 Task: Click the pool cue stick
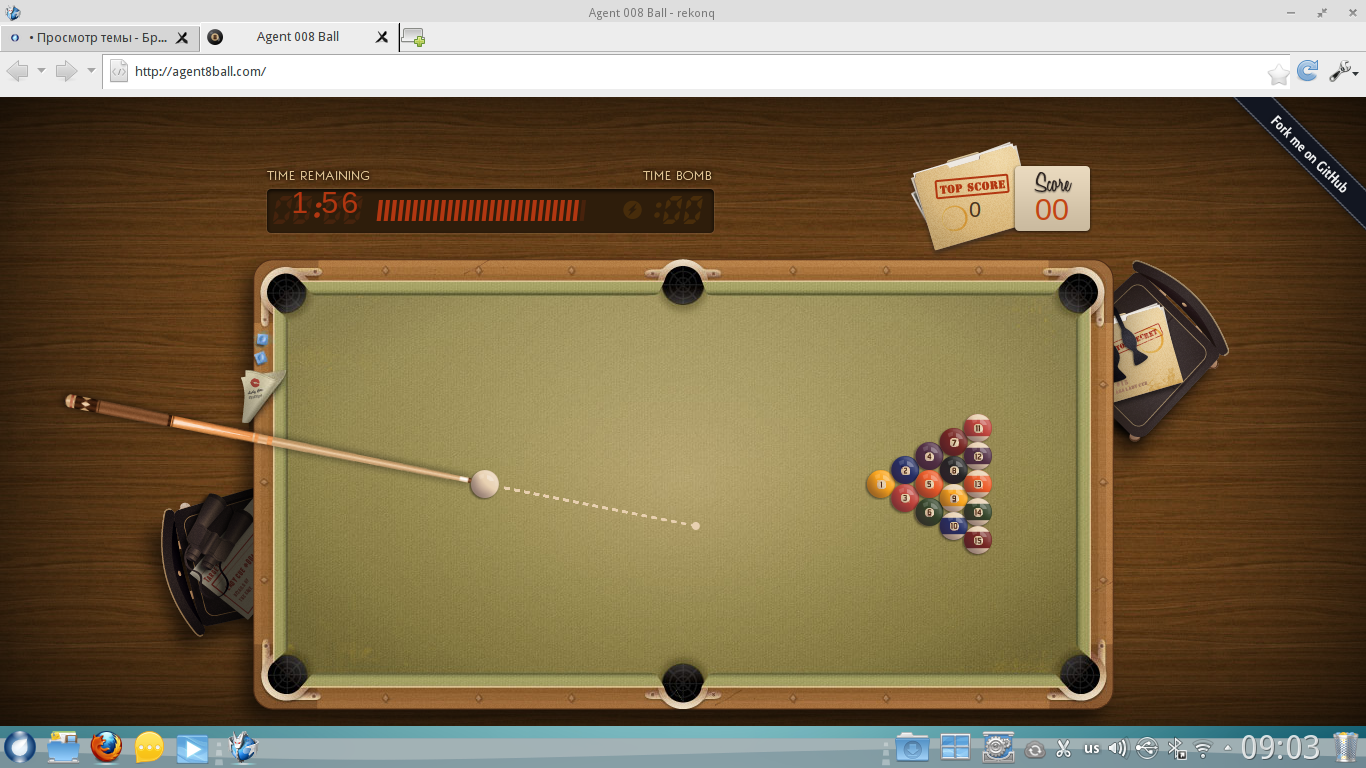[x=268, y=440]
